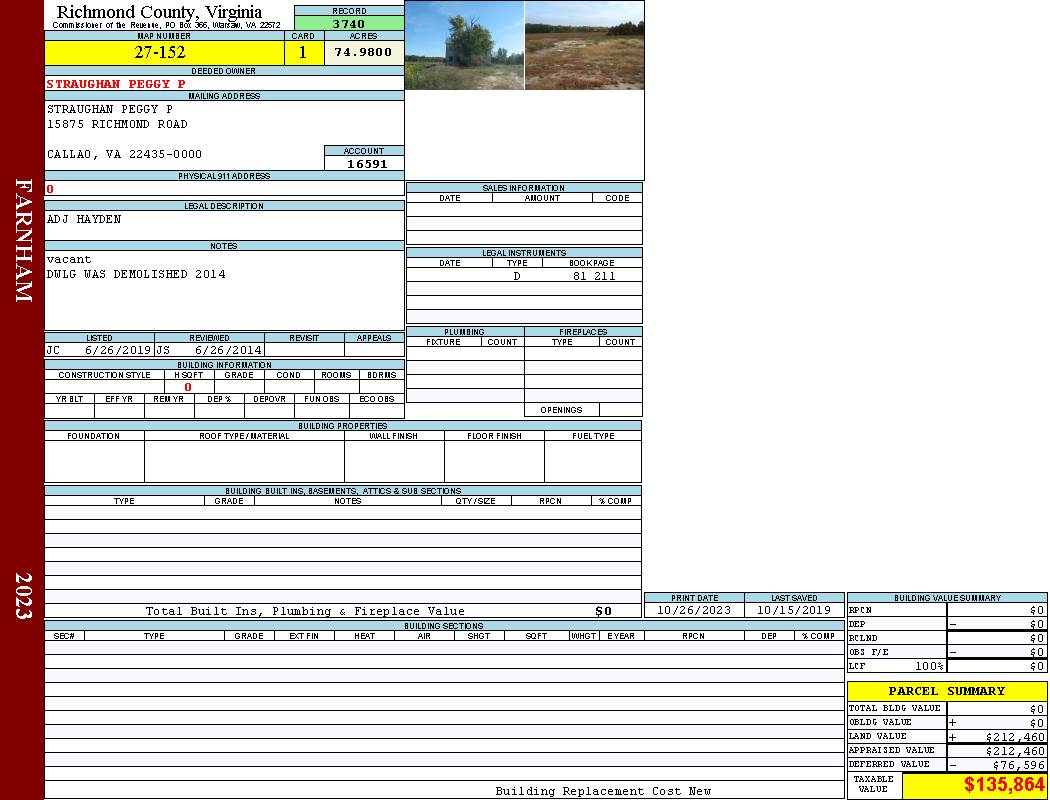Click the note about dwelling demolished 2014
This screenshot has width=1050, height=800.
[x=136, y=274]
